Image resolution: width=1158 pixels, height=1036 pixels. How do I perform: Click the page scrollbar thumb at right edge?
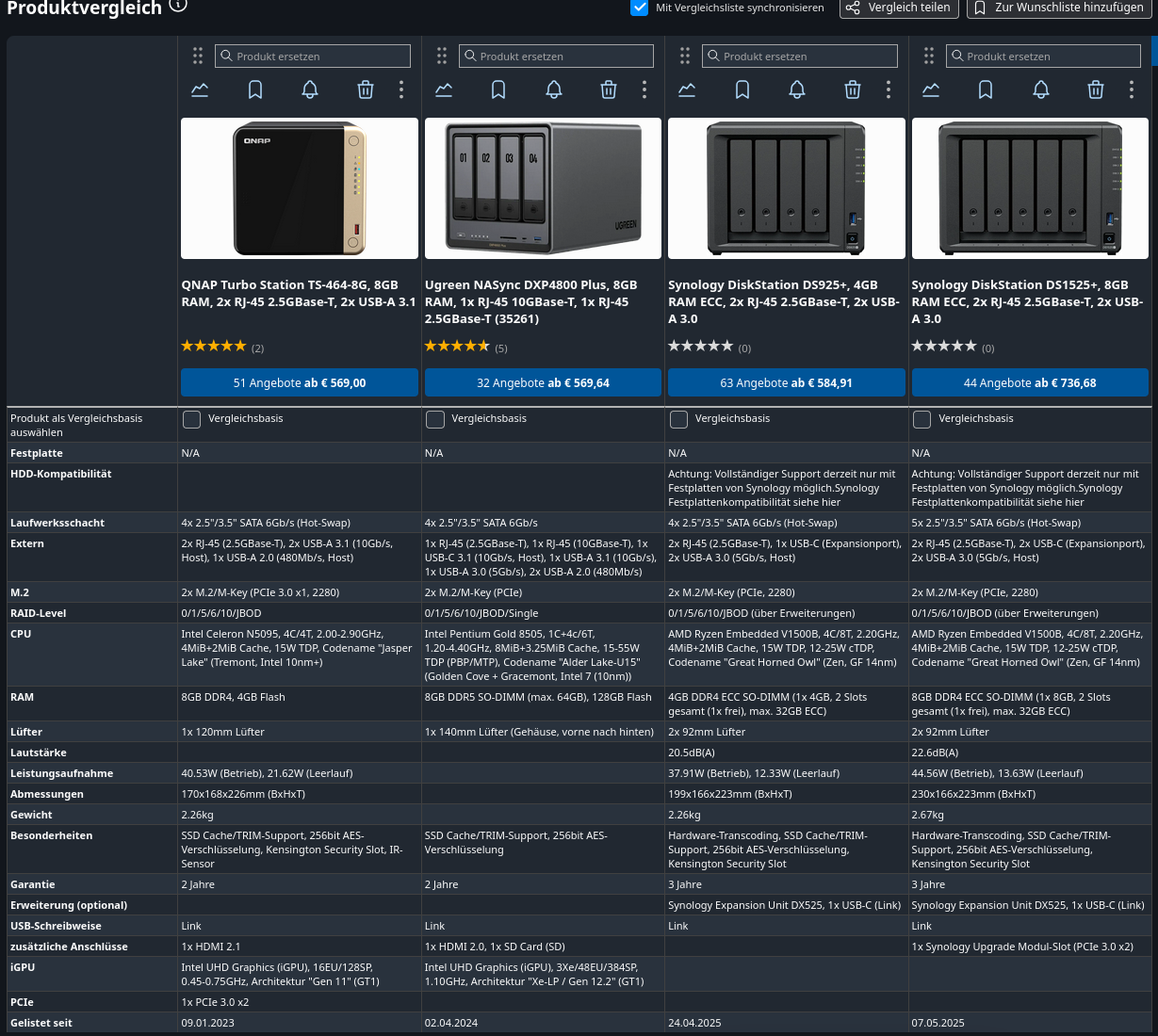point(1154,52)
